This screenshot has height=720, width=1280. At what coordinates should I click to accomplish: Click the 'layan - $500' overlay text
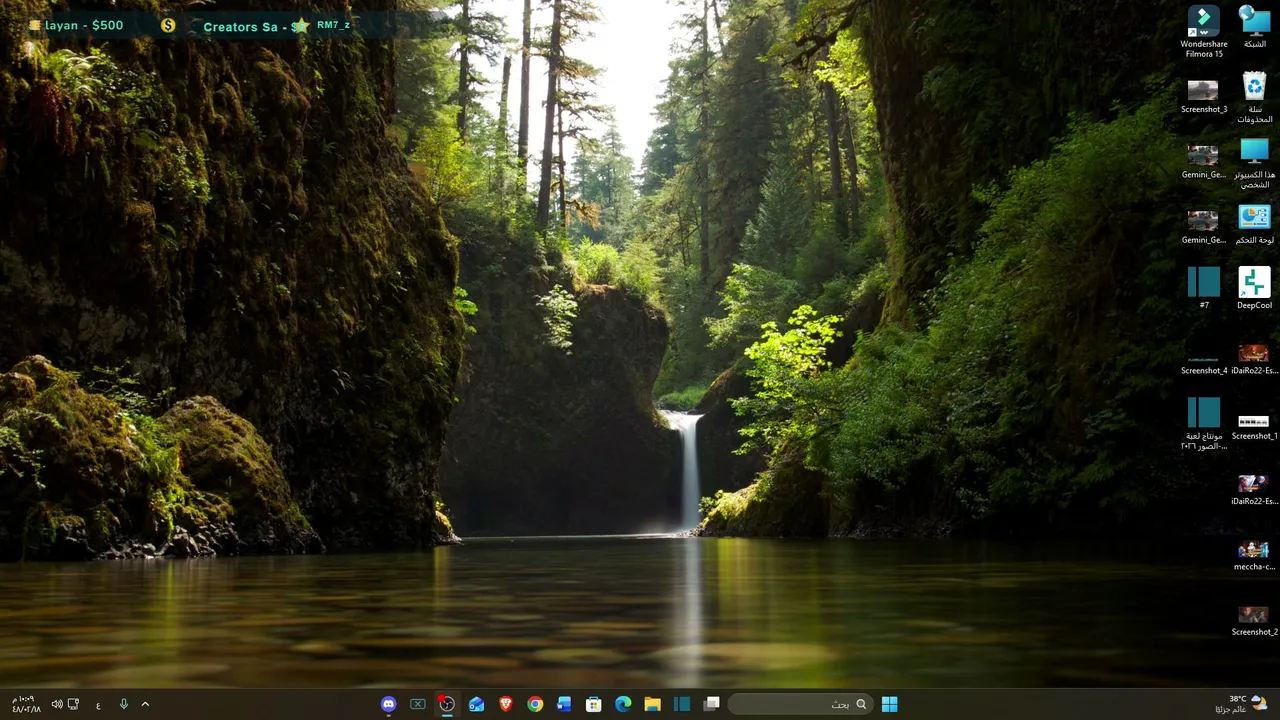84,25
